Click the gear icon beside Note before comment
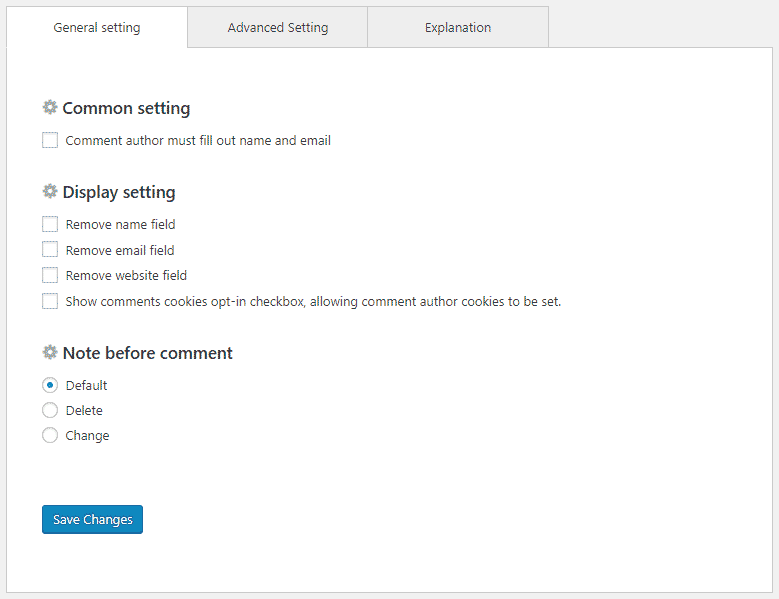This screenshot has width=779, height=599. [x=50, y=352]
